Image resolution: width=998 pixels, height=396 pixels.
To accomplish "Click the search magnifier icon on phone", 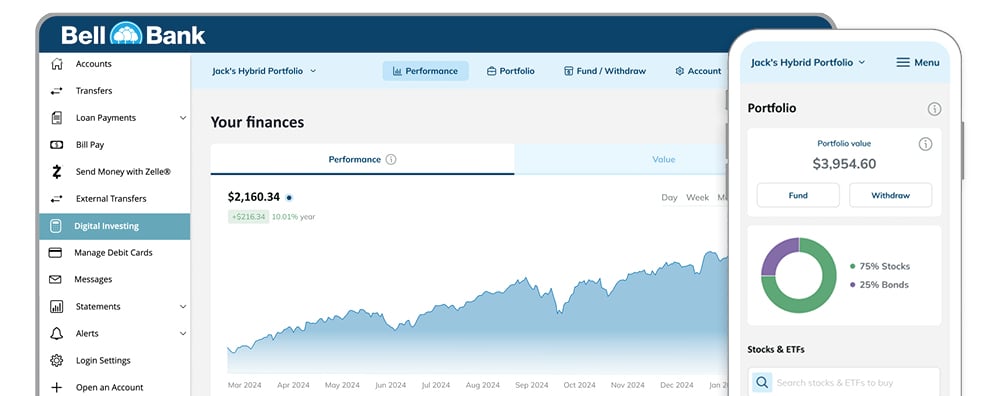I will 762,383.
